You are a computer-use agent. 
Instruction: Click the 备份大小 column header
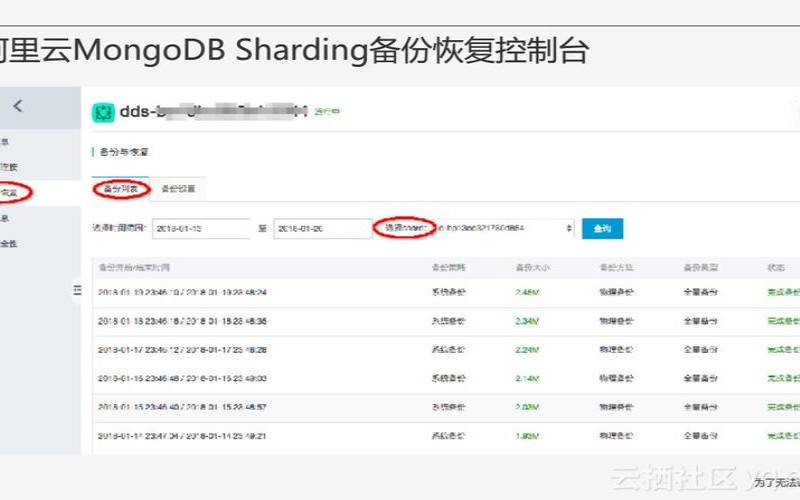point(532,267)
